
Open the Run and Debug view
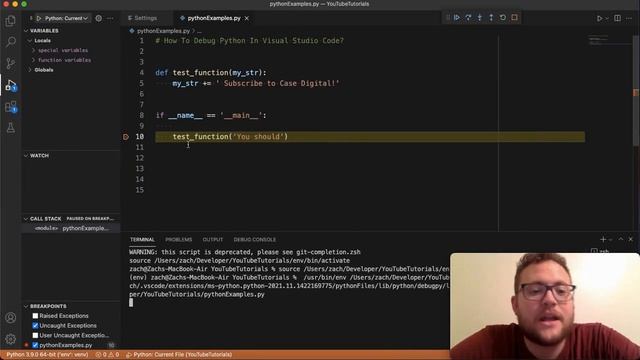pyautogui.click(x=11, y=85)
